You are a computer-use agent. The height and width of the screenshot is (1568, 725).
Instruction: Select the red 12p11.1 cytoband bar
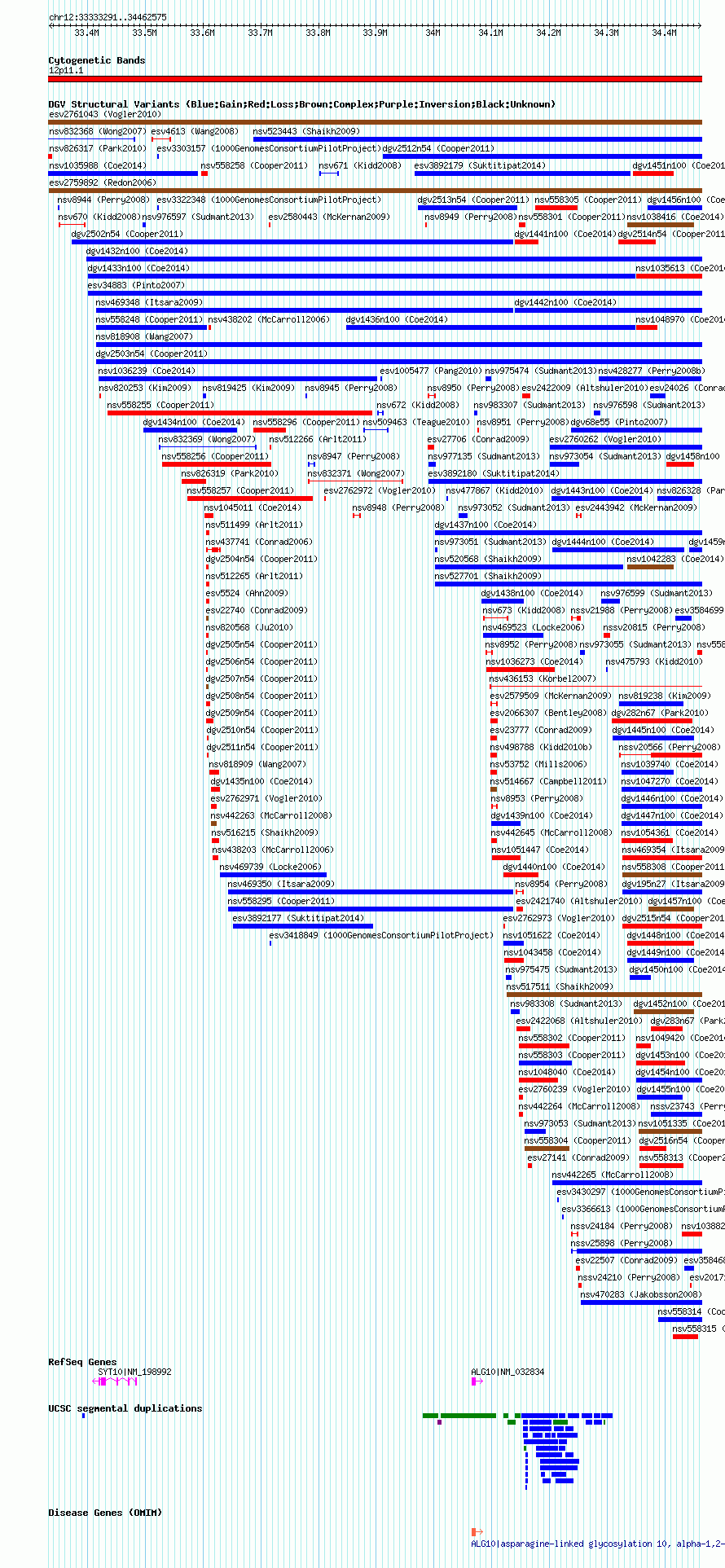tap(375, 79)
